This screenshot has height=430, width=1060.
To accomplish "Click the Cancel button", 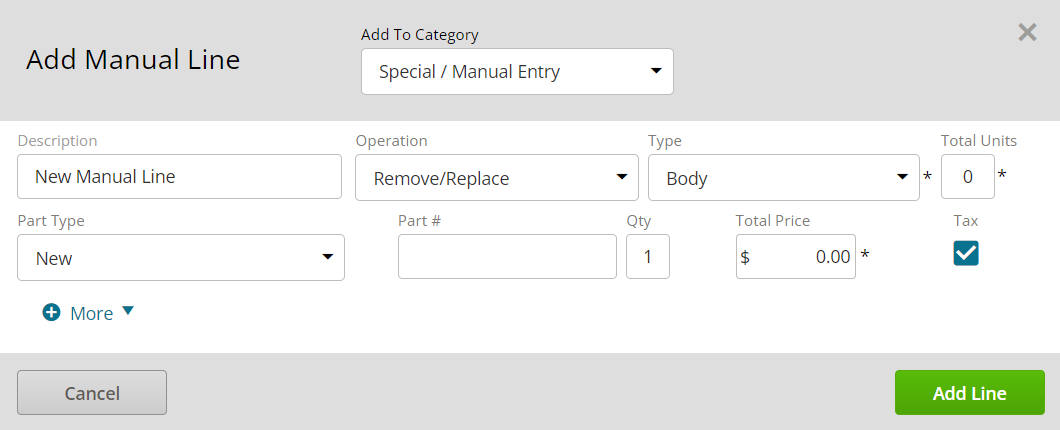I will tap(92, 392).
